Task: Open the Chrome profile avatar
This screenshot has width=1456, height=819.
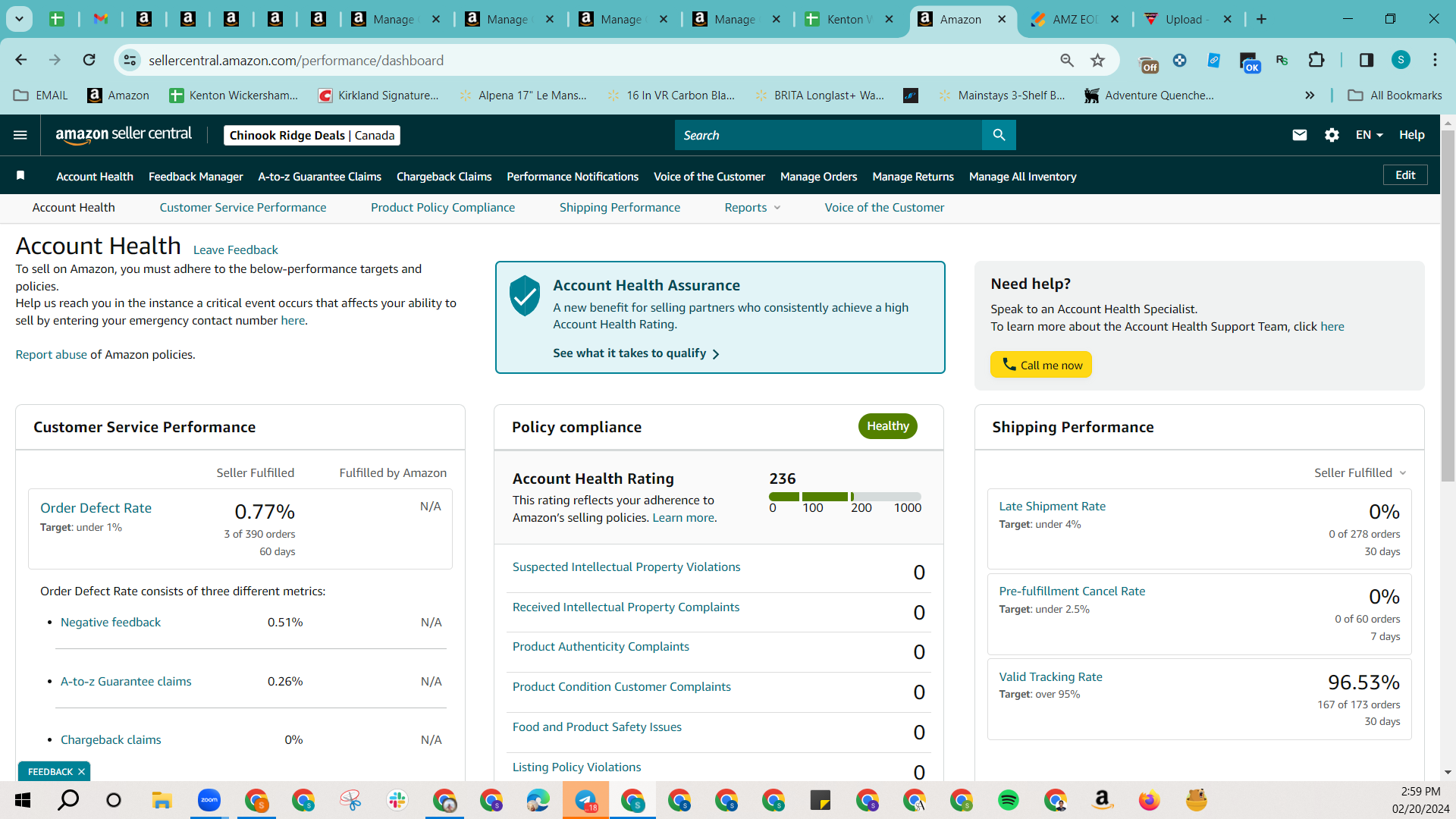Action: pyautogui.click(x=1401, y=60)
